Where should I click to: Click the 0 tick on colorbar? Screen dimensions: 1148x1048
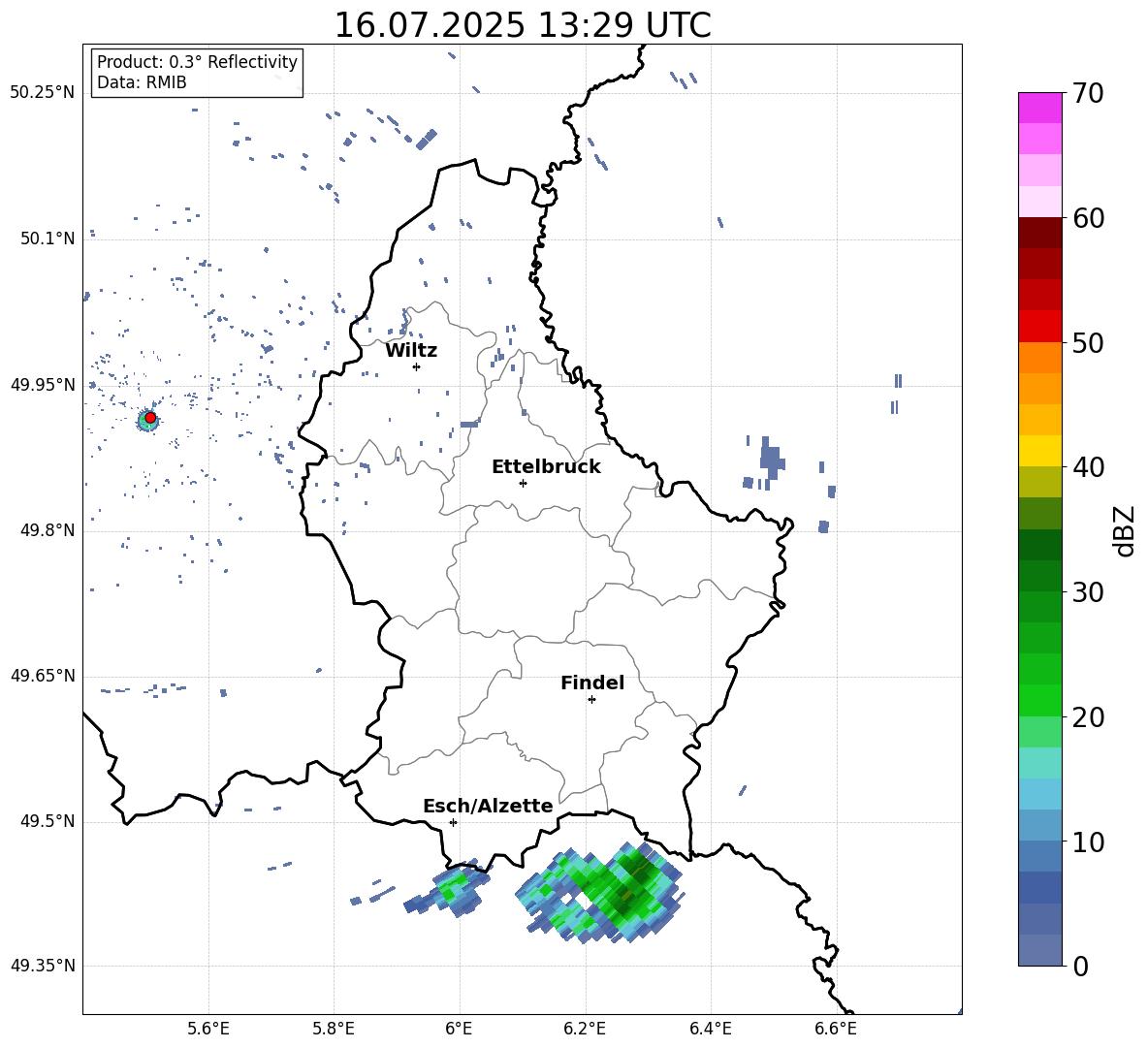click(x=1080, y=966)
